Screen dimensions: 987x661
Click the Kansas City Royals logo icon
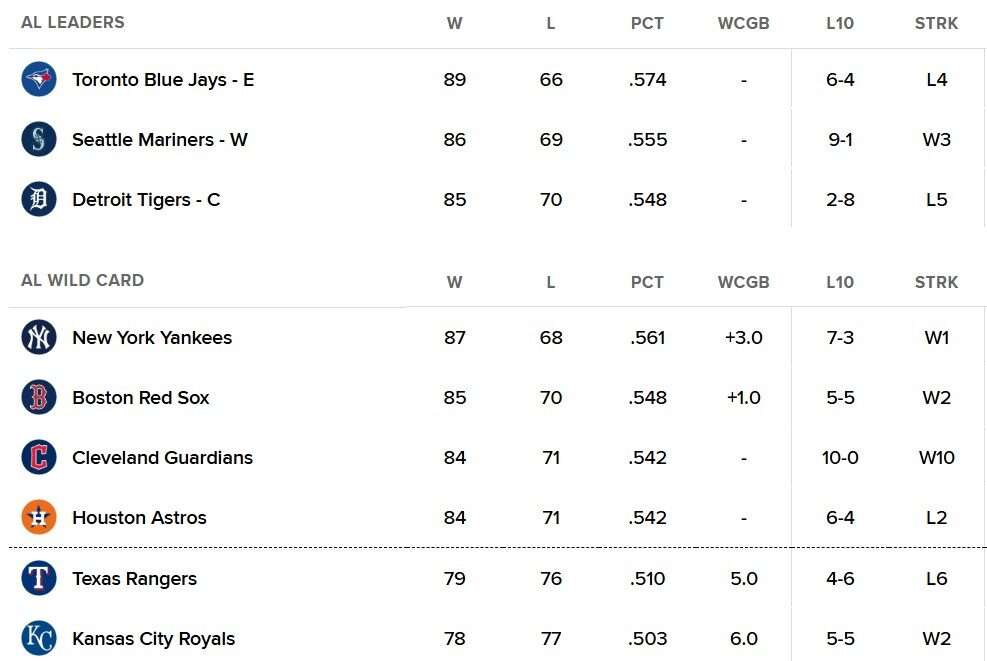pos(39,638)
